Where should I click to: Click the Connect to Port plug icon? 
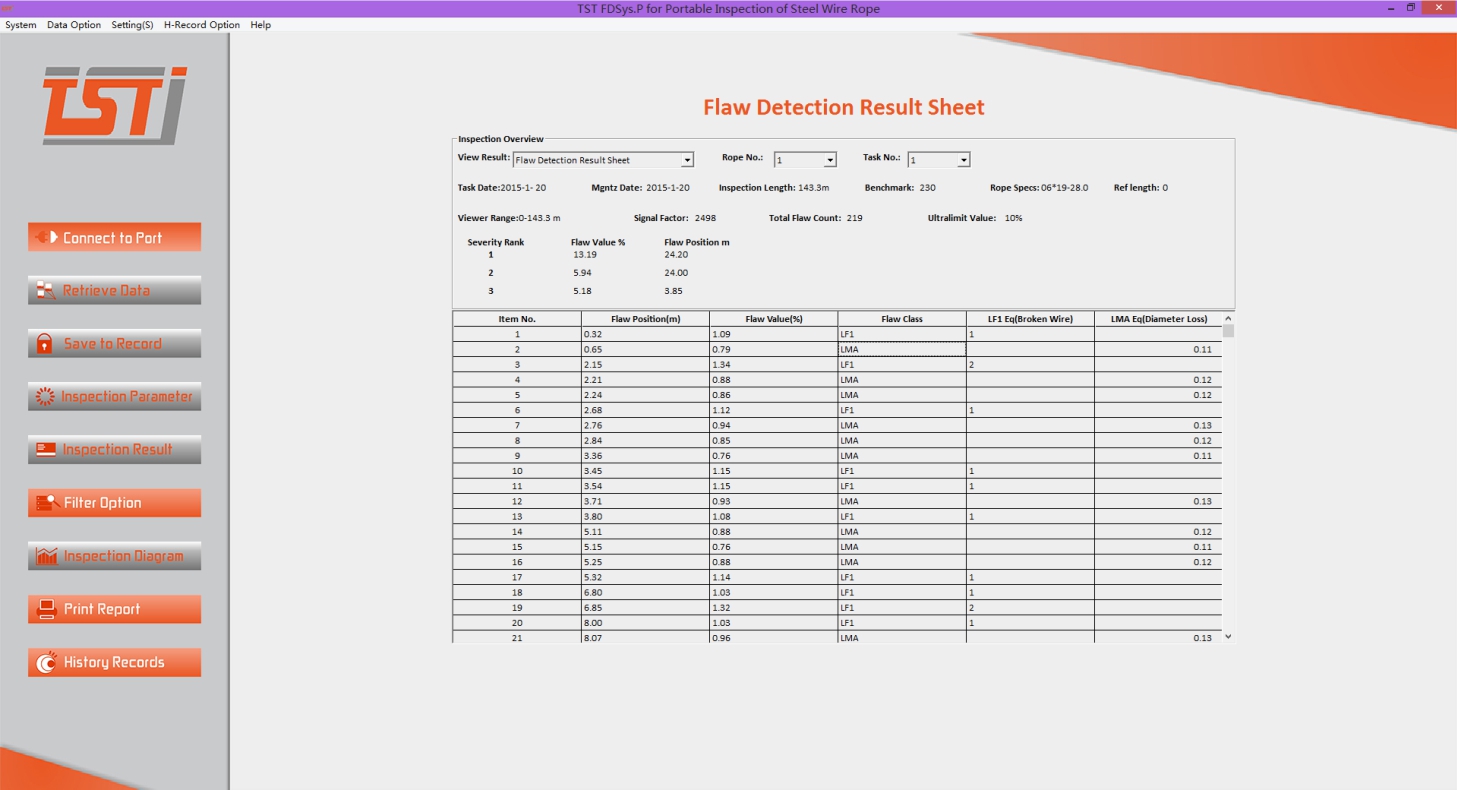pyautogui.click(x=46, y=238)
